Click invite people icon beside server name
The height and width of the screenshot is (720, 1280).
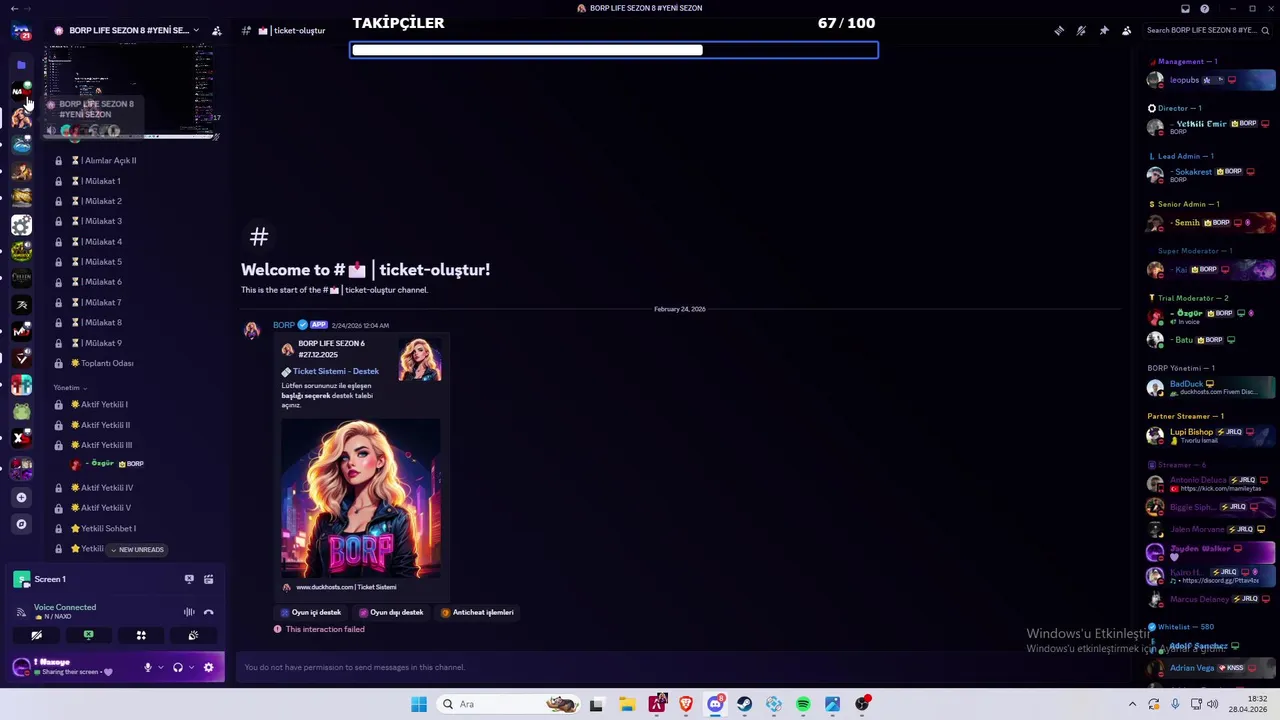pos(216,31)
